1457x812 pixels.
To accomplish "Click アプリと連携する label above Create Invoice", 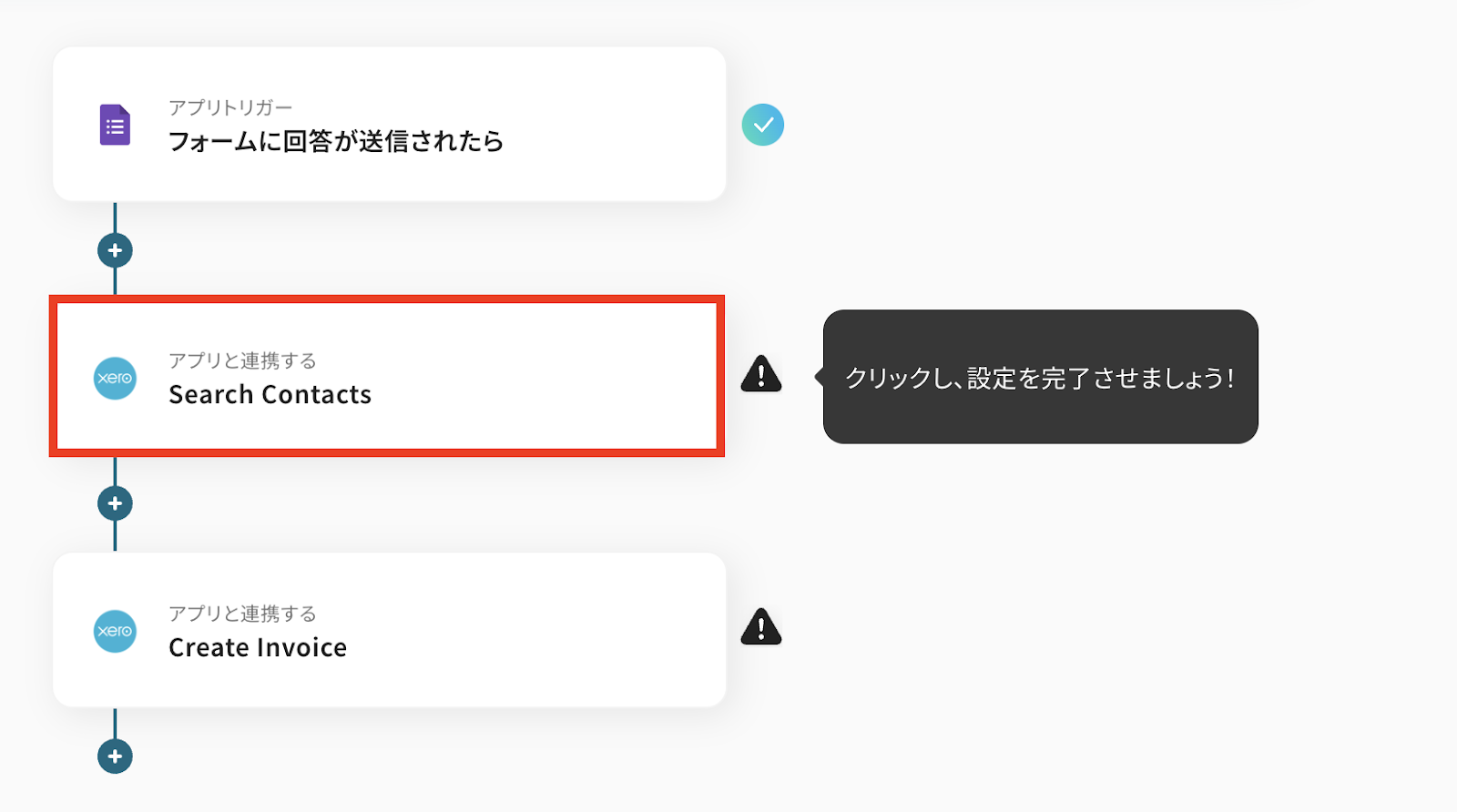I will coord(242,614).
